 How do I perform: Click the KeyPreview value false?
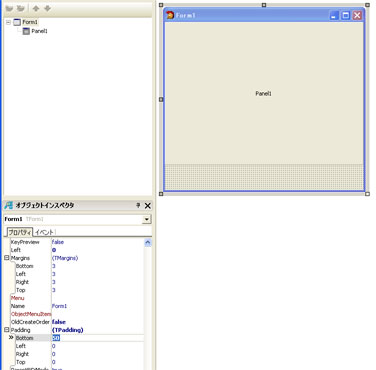click(x=58, y=242)
